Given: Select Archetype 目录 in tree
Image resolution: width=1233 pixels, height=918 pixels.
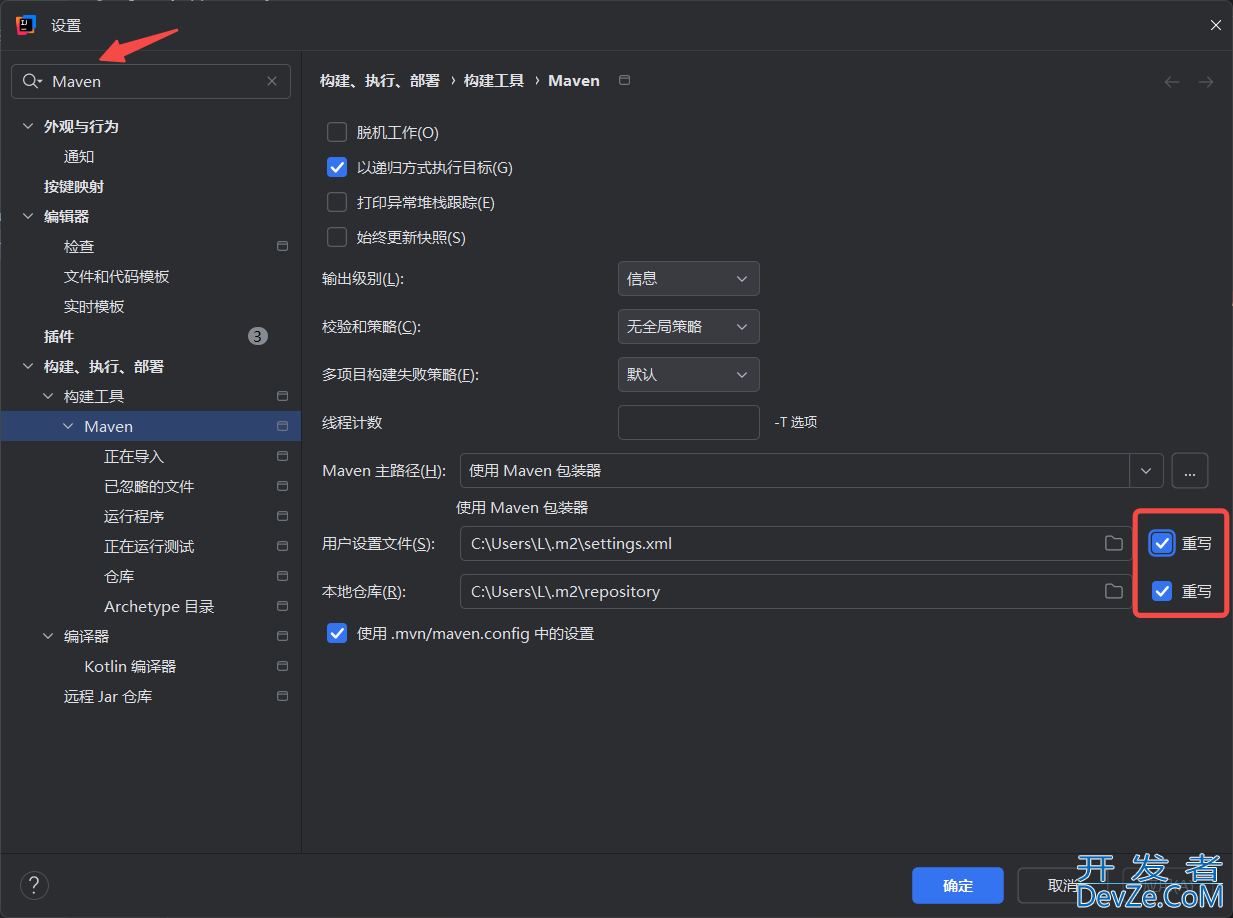Looking at the screenshot, I should coord(159,606).
